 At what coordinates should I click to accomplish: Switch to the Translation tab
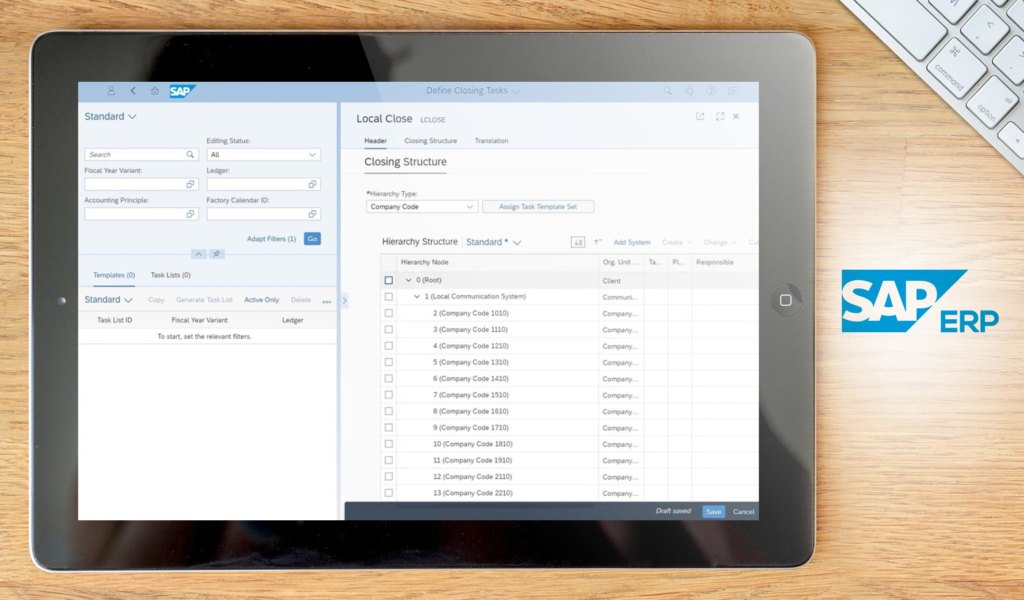[x=491, y=140]
